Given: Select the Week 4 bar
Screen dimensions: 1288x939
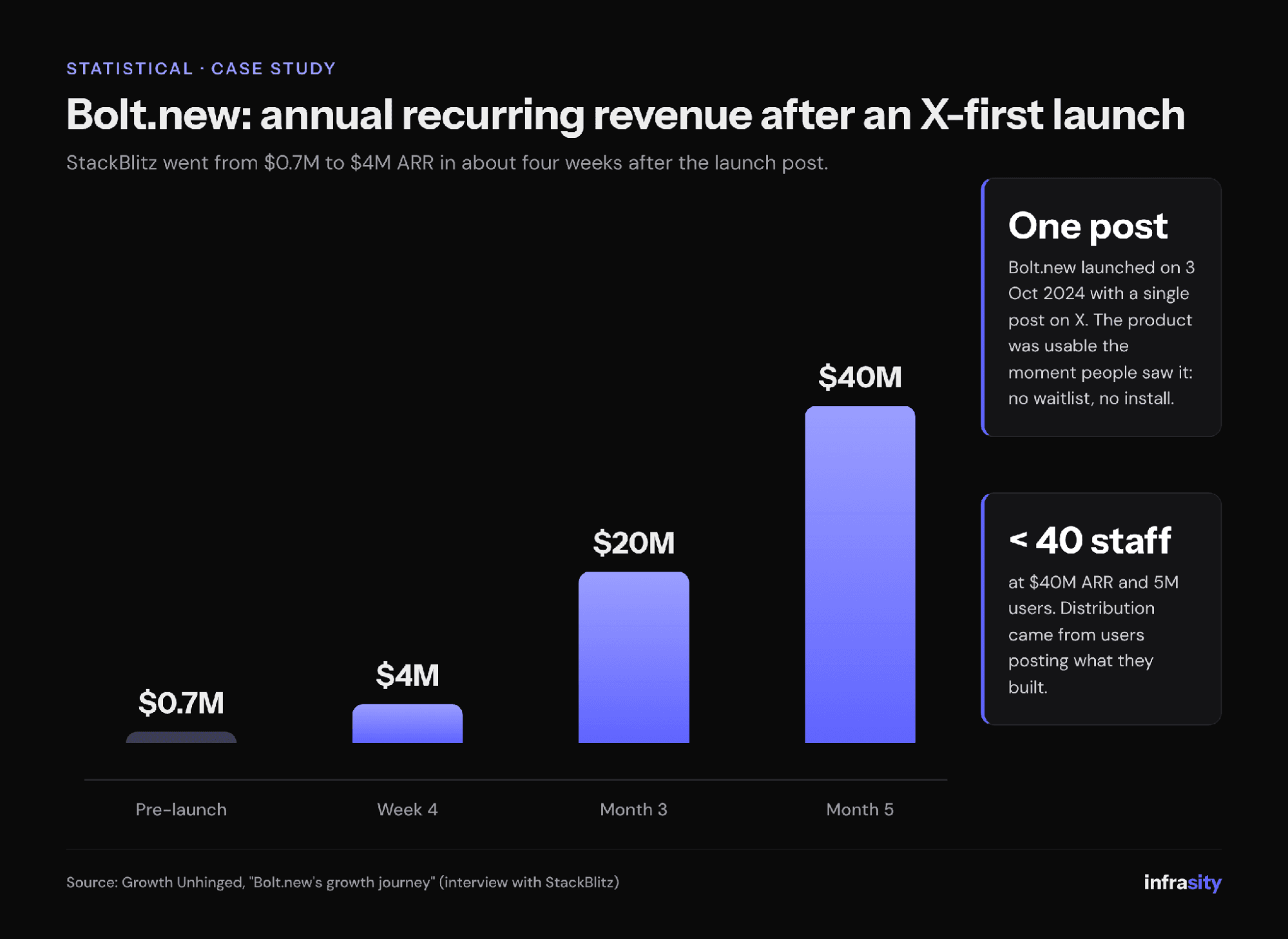Looking at the screenshot, I should (x=407, y=723).
